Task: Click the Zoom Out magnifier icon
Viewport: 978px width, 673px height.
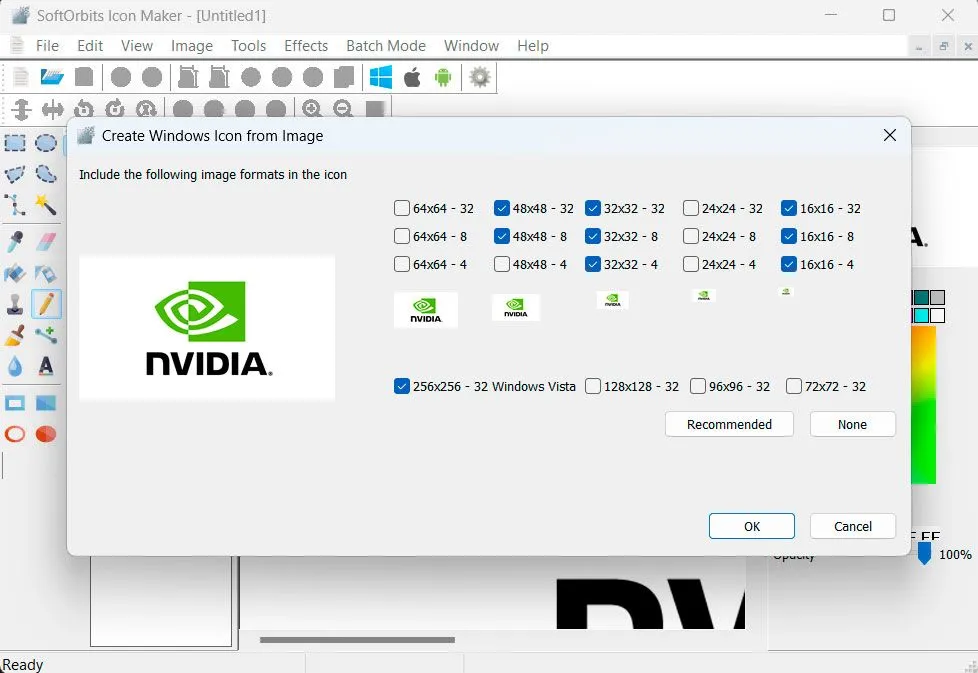Action: 342,109
